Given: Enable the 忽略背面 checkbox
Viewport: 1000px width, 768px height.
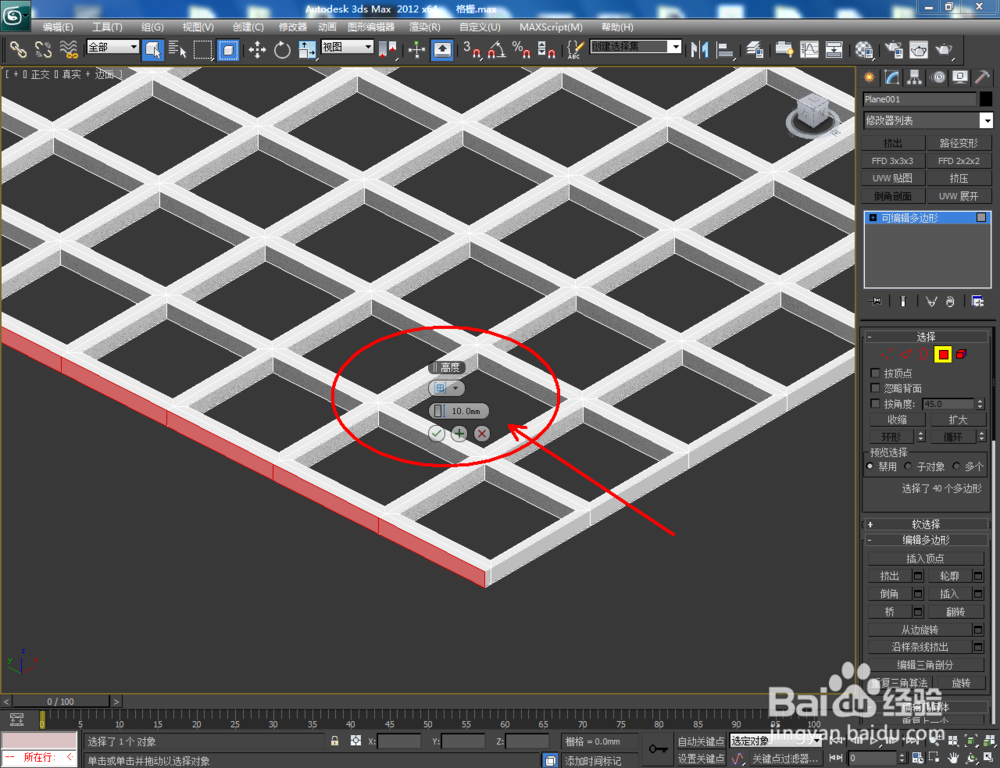Looking at the screenshot, I should point(875,388).
